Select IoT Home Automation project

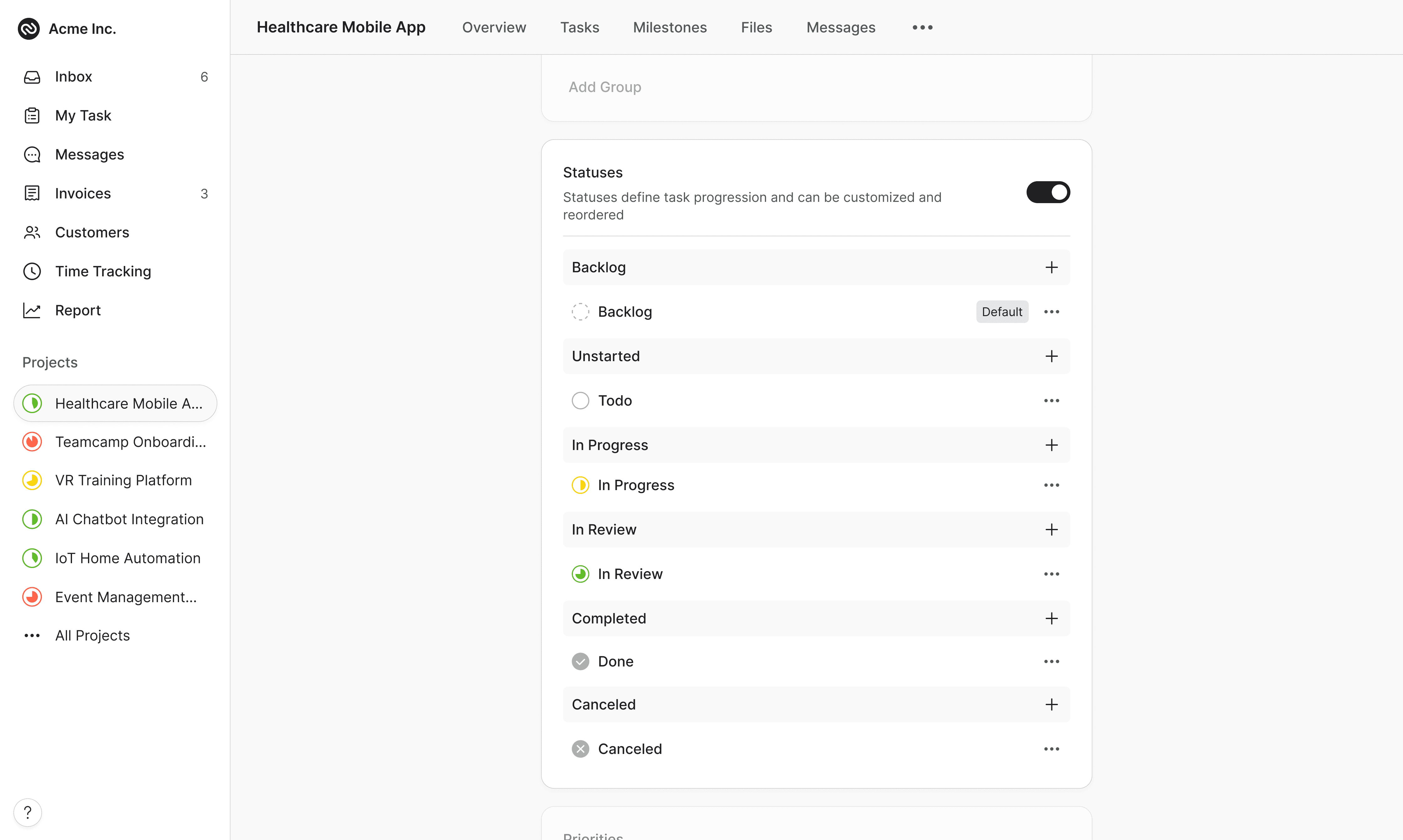[x=116, y=558]
